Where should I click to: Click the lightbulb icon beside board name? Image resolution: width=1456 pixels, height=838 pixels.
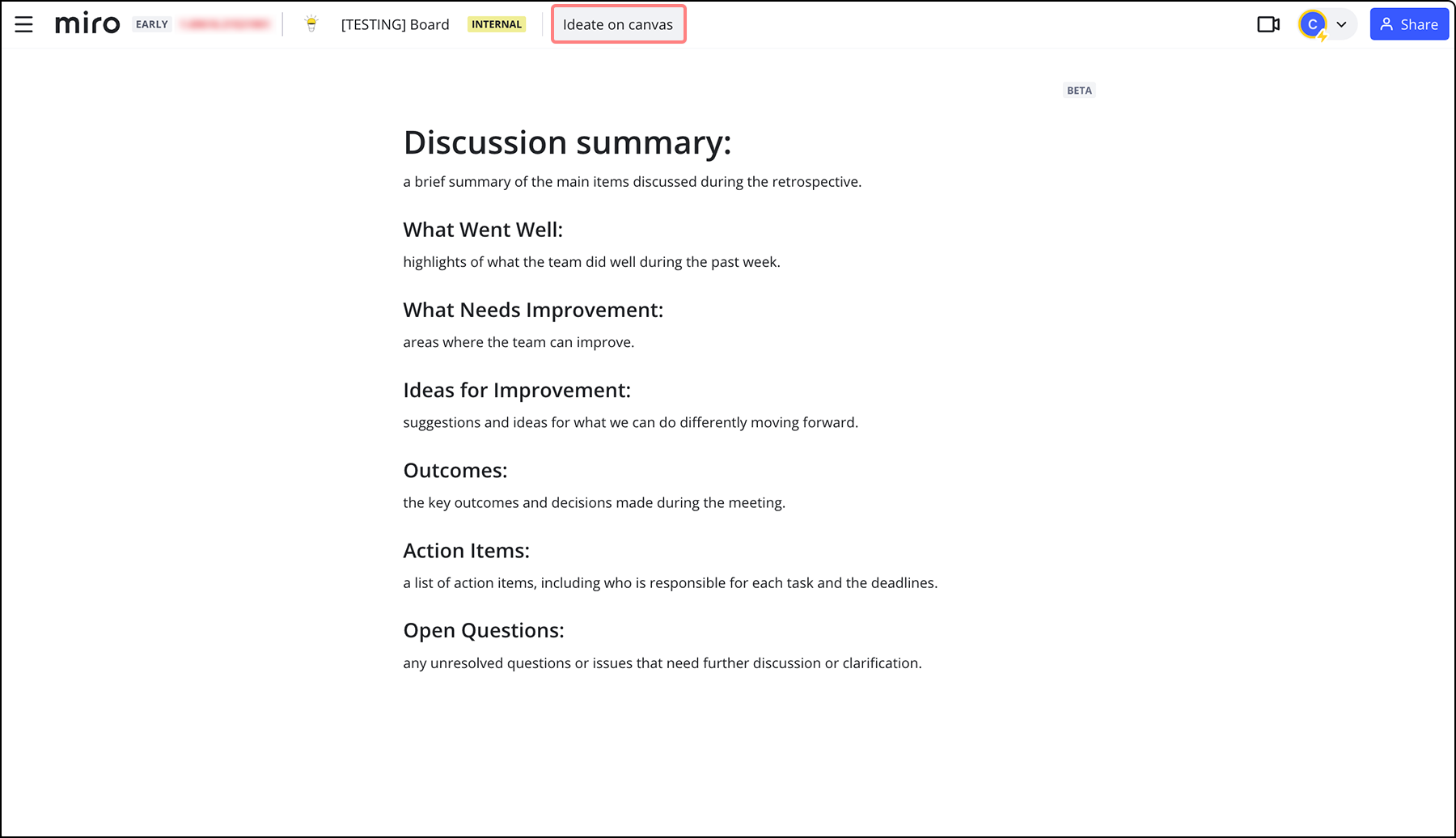pos(311,24)
